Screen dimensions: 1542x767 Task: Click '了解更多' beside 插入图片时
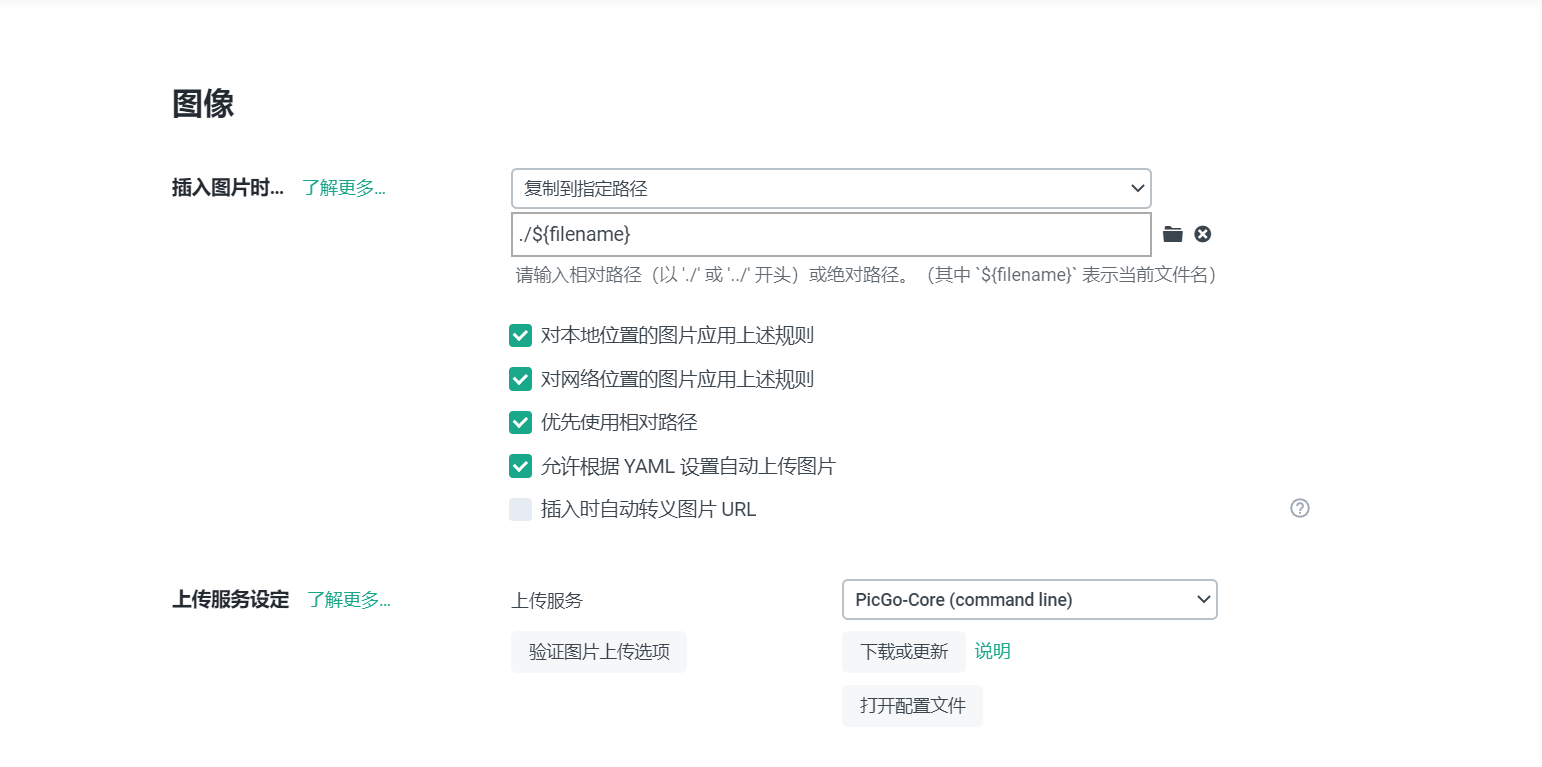(343, 187)
